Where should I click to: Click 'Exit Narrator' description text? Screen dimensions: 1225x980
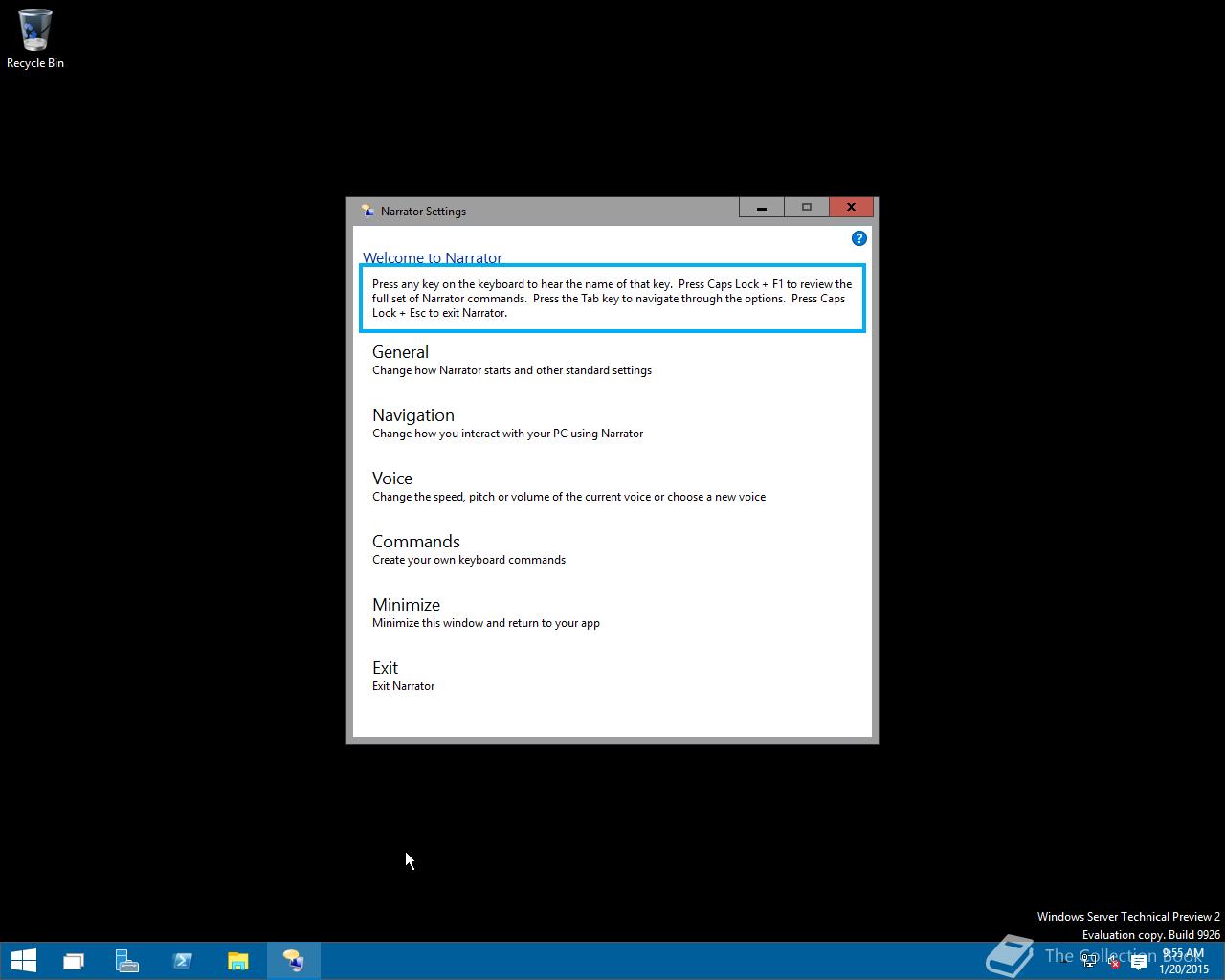(403, 686)
